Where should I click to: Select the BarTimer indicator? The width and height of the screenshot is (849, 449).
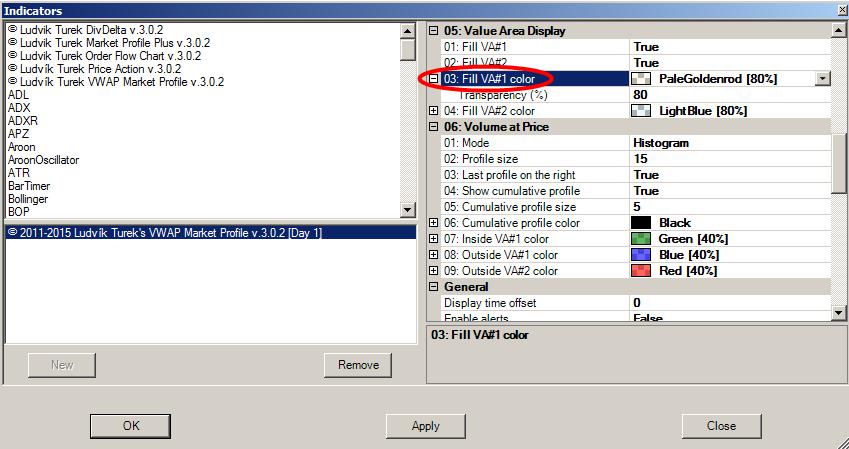(29, 186)
